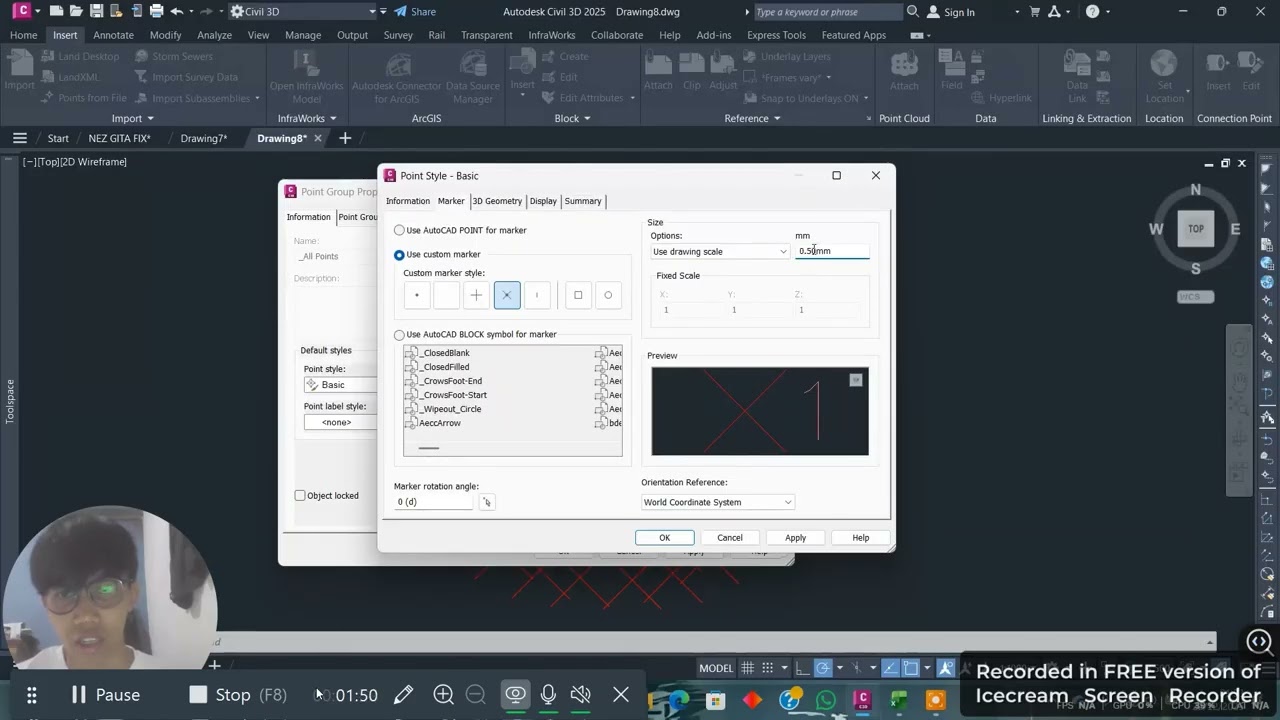
Task: Click the Marker rotation angle field
Action: click(x=435, y=502)
